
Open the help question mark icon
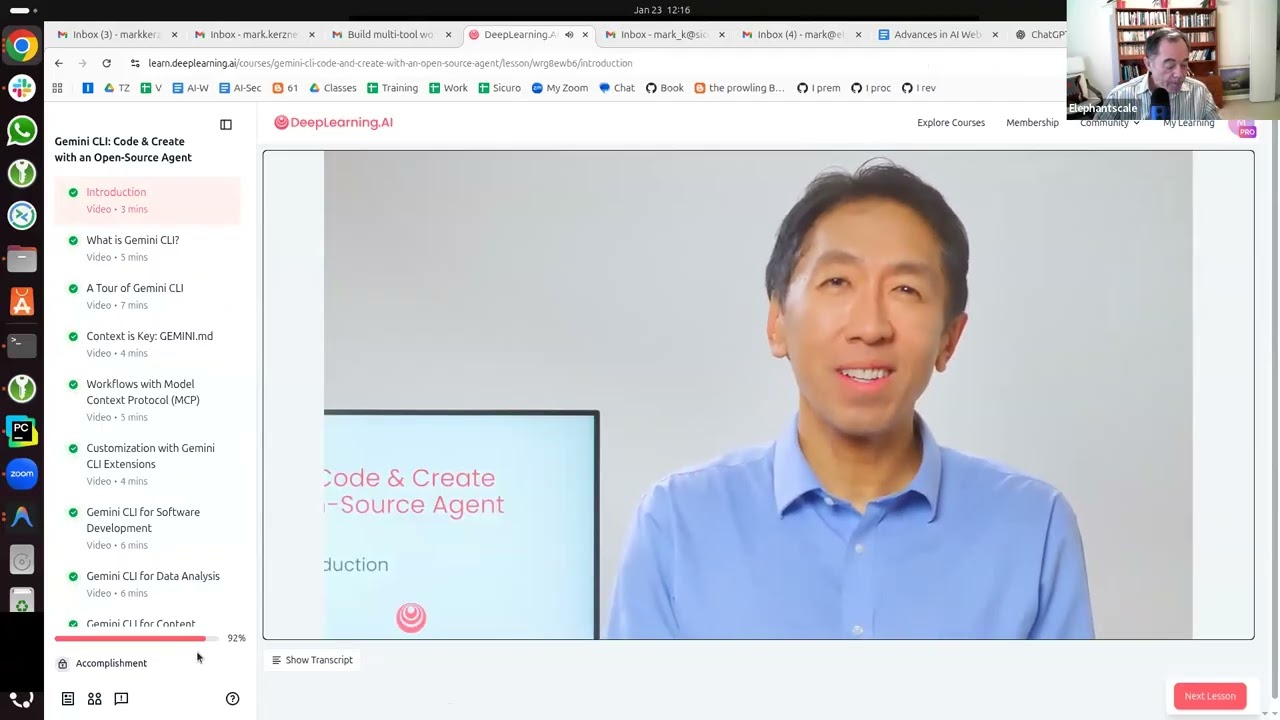232,699
